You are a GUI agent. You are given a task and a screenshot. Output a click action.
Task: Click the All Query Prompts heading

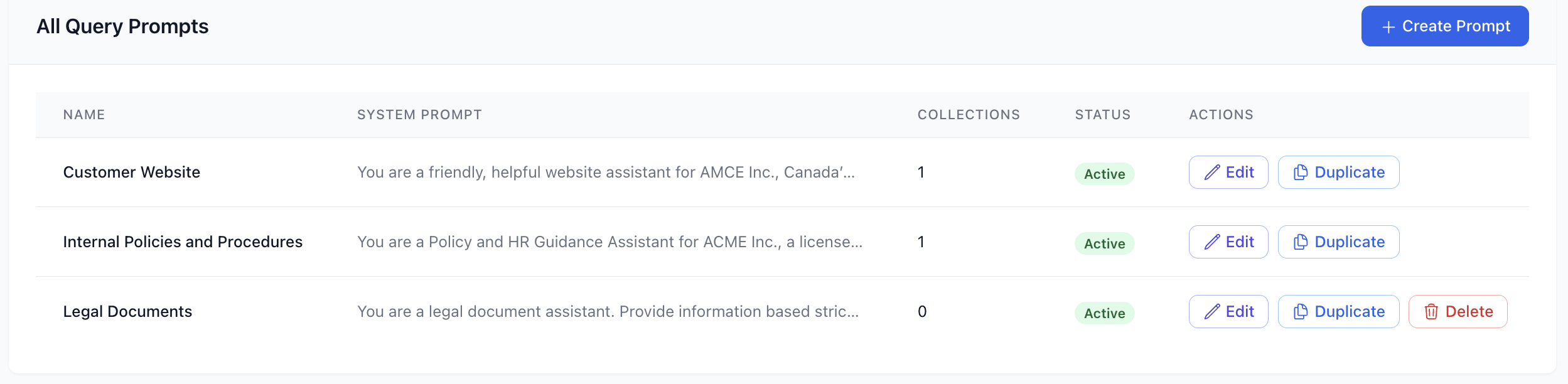[x=122, y=26]
